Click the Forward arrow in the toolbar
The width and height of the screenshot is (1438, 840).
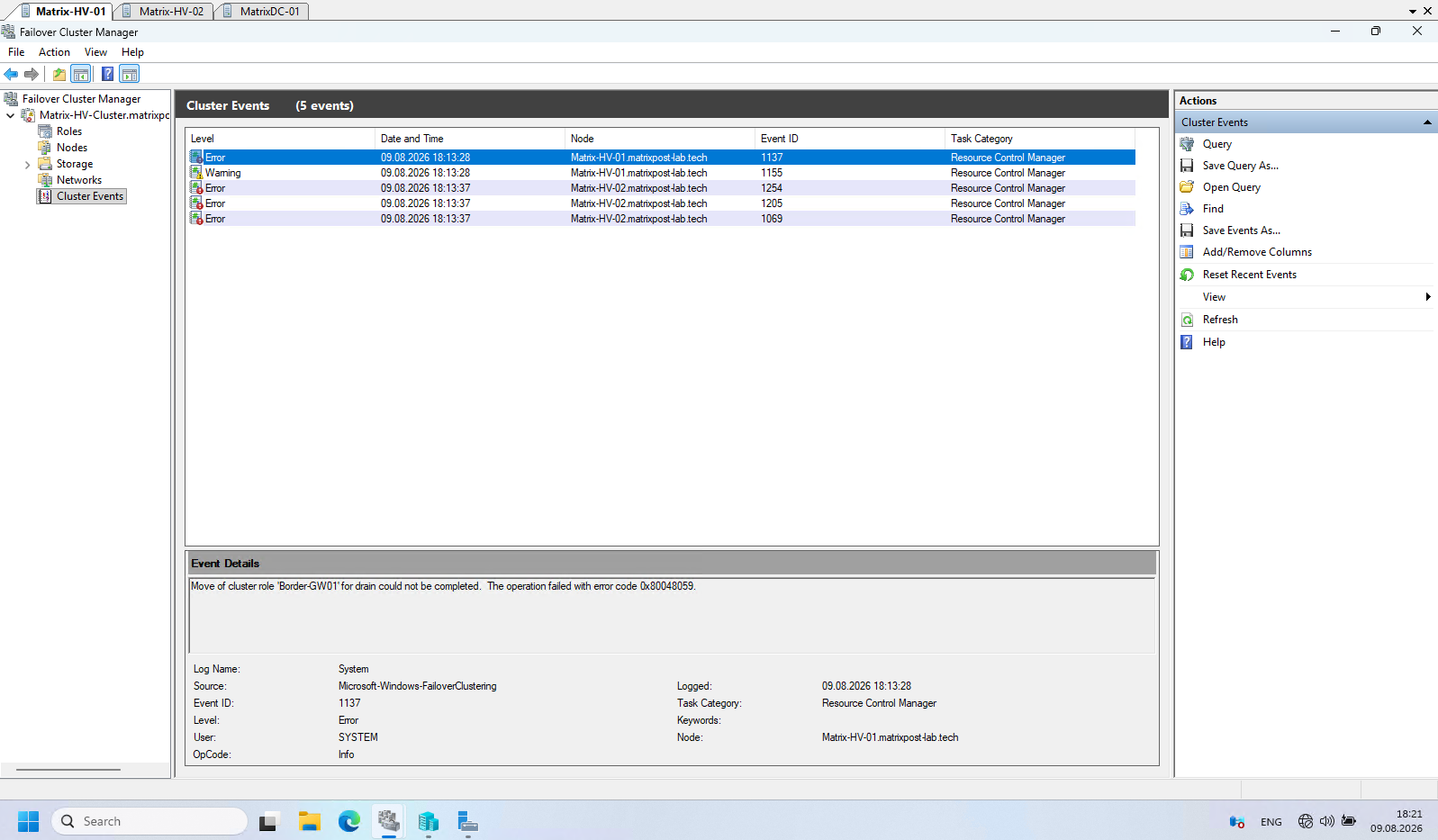click(x=32, y=74)
